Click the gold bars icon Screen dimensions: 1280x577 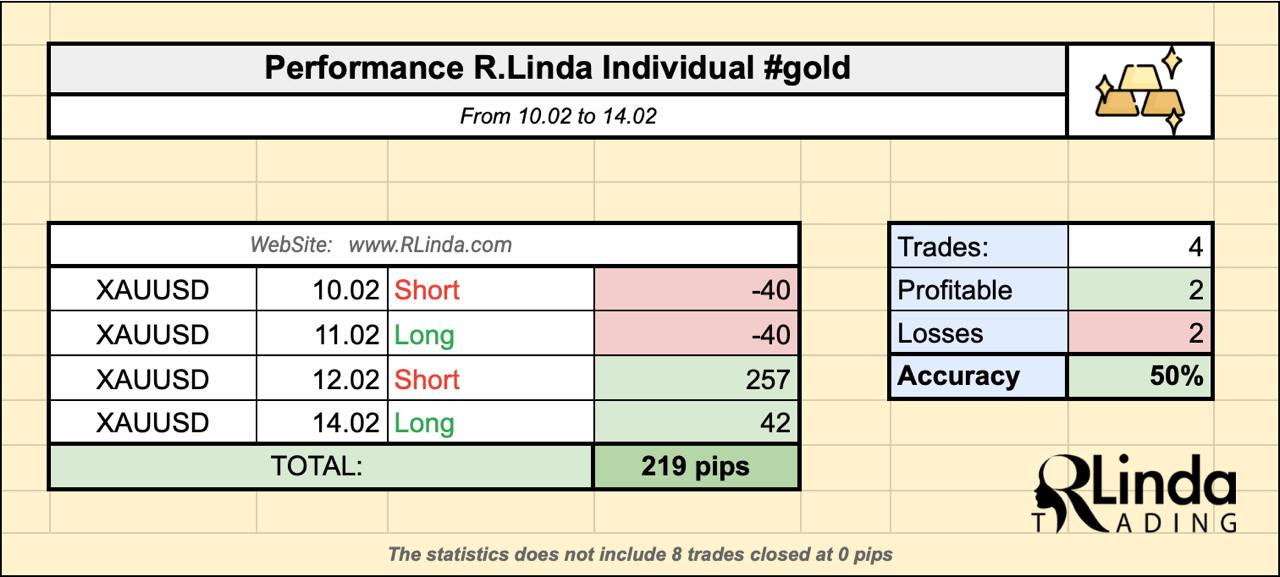click(1140, 91)
